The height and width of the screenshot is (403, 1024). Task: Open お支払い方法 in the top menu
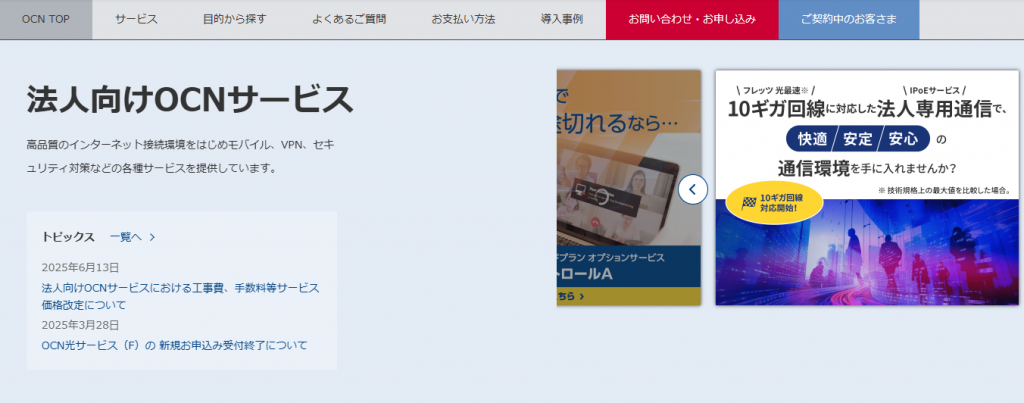pos(463,19)
